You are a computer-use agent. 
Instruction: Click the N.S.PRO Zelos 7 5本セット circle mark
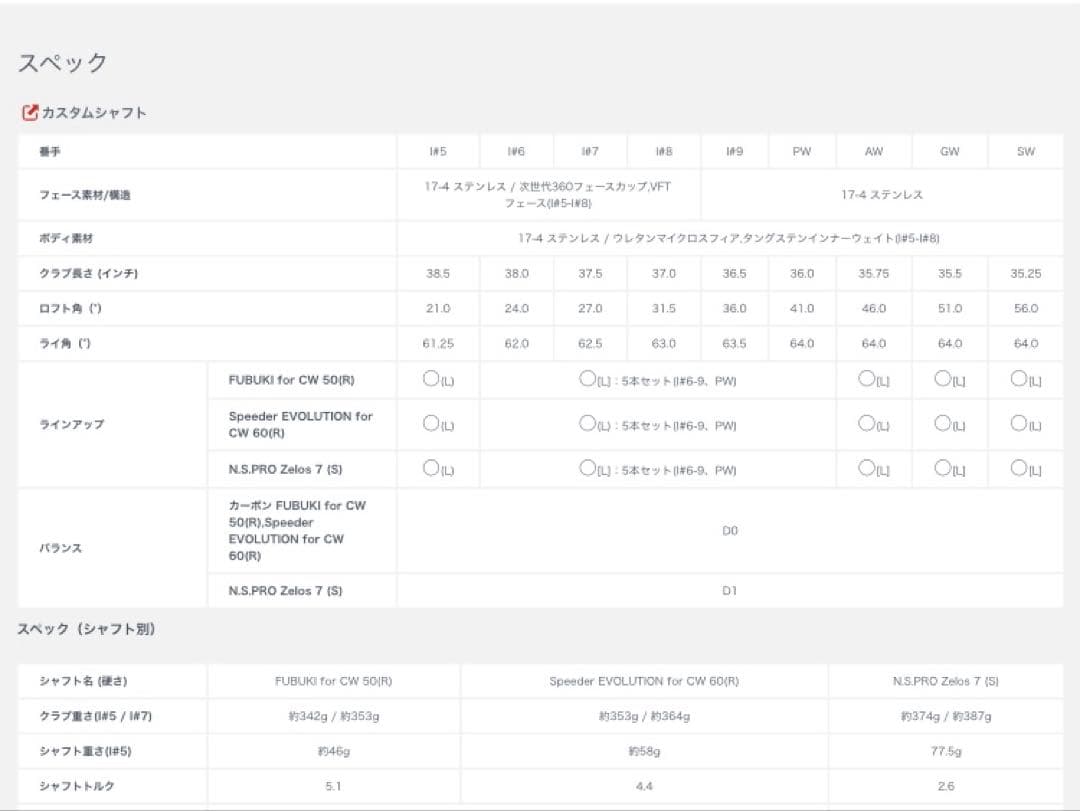pos(588,468)
